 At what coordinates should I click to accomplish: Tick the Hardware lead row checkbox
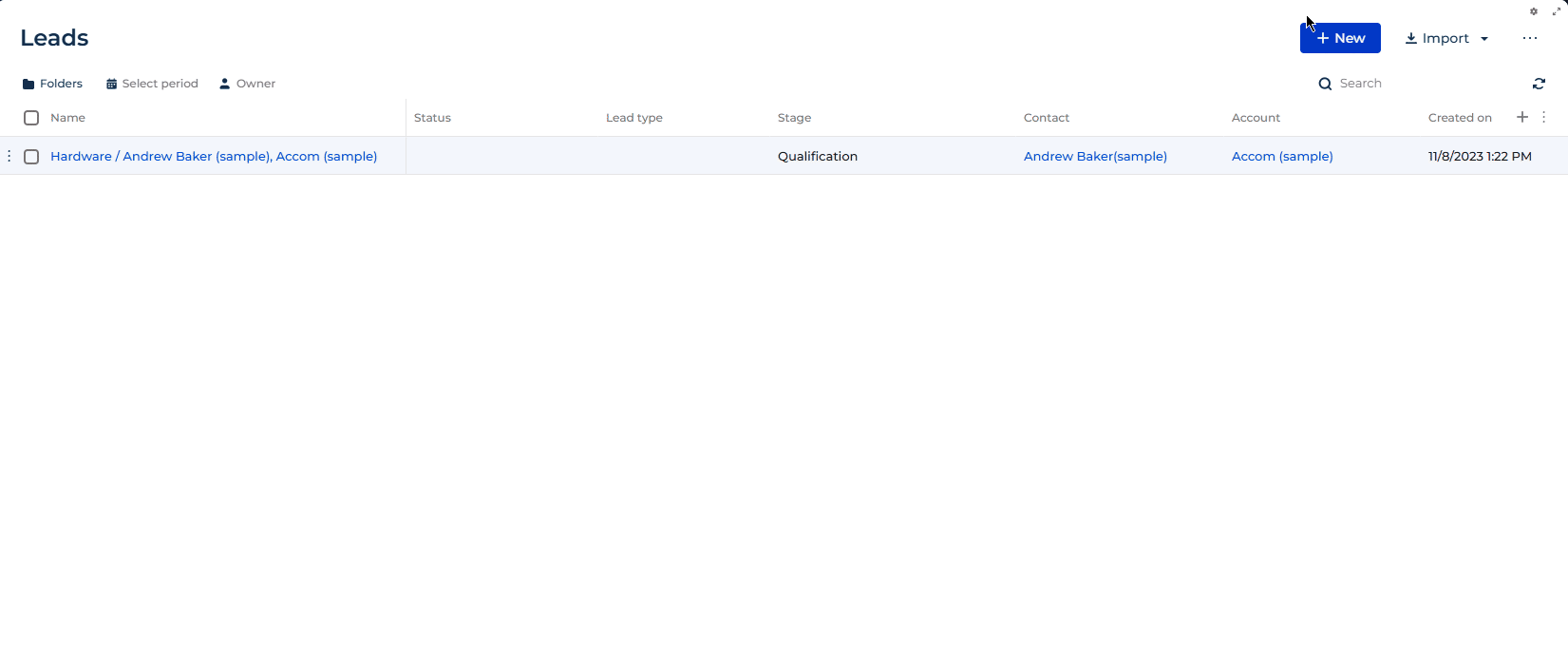click(x=31, y=157)
